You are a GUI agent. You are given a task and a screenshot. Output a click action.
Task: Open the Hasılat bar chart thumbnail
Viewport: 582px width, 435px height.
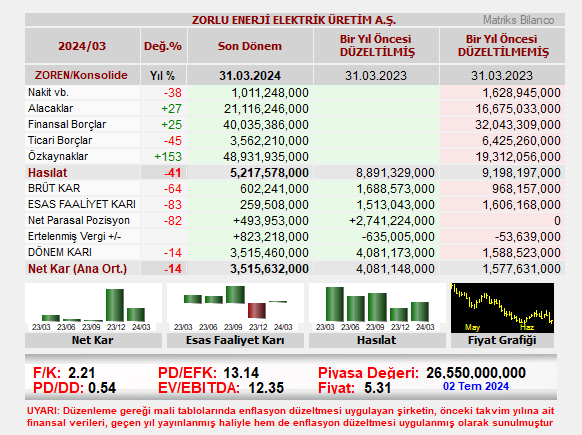pyautogui.click(x=377, y=308)
